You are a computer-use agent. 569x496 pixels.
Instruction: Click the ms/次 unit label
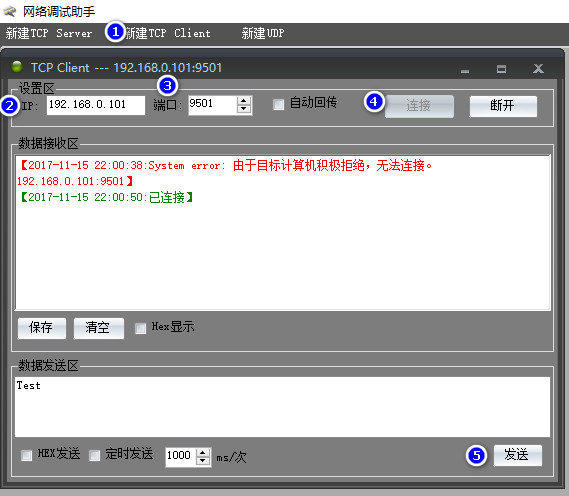tap(231, 457)
